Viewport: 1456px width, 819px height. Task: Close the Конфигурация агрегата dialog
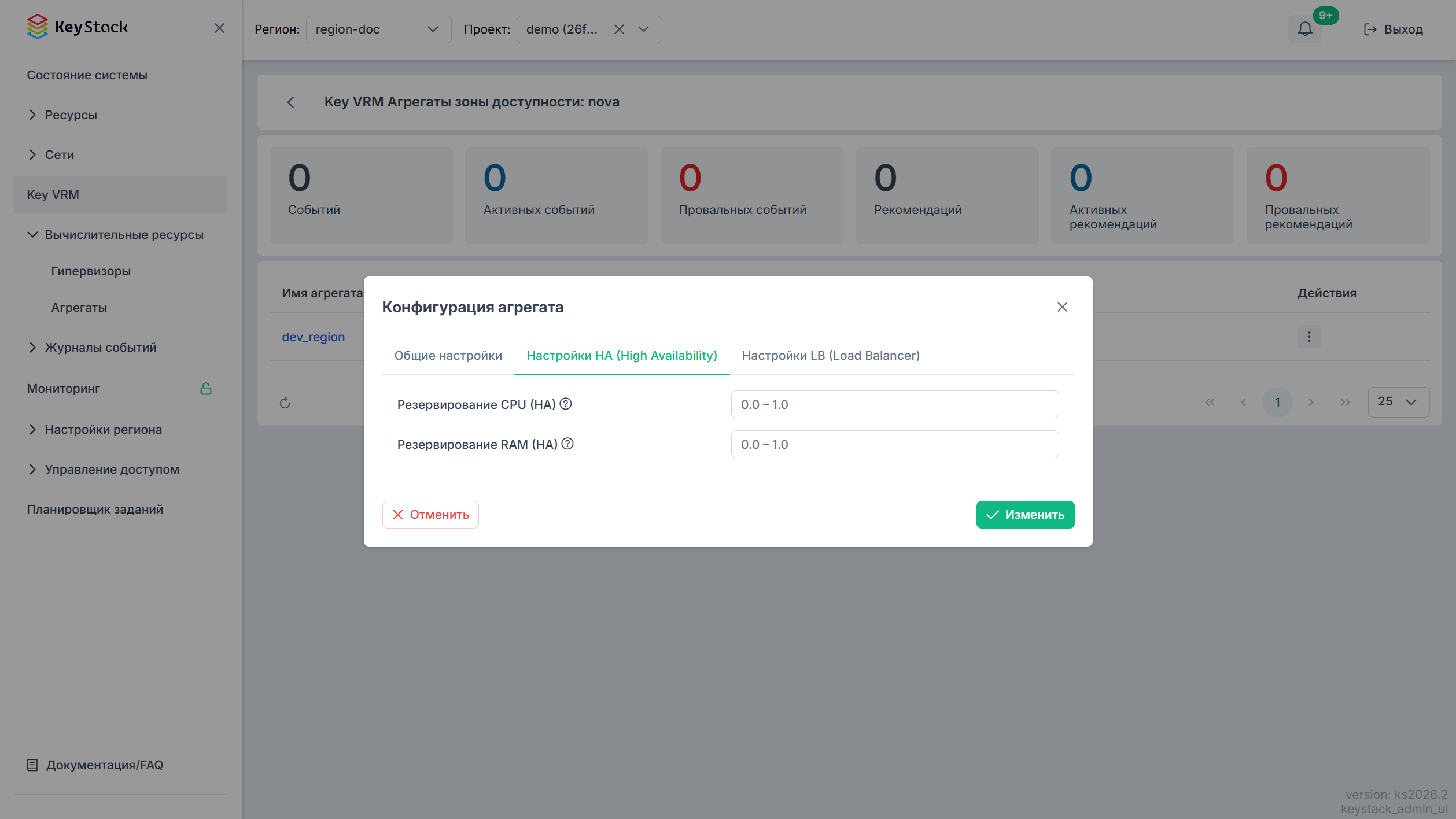pos(1062,307)
